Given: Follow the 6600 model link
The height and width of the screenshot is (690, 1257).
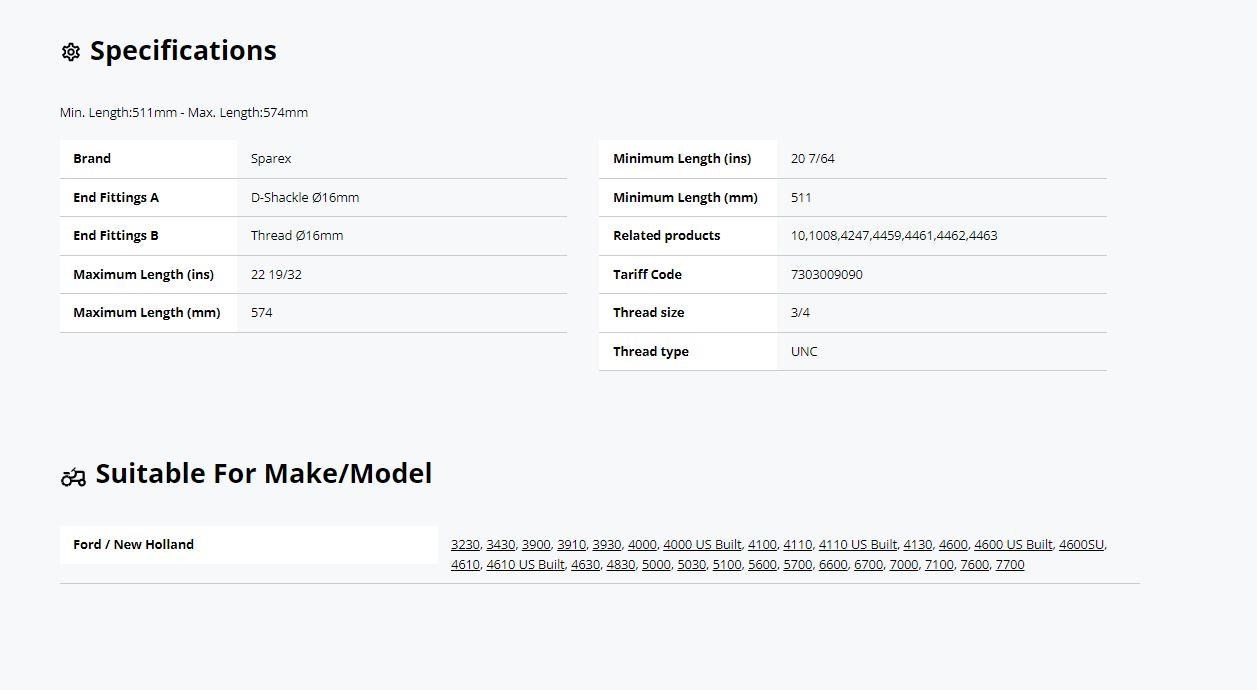Looking at the screenshot, I should (x=833, y=565).
